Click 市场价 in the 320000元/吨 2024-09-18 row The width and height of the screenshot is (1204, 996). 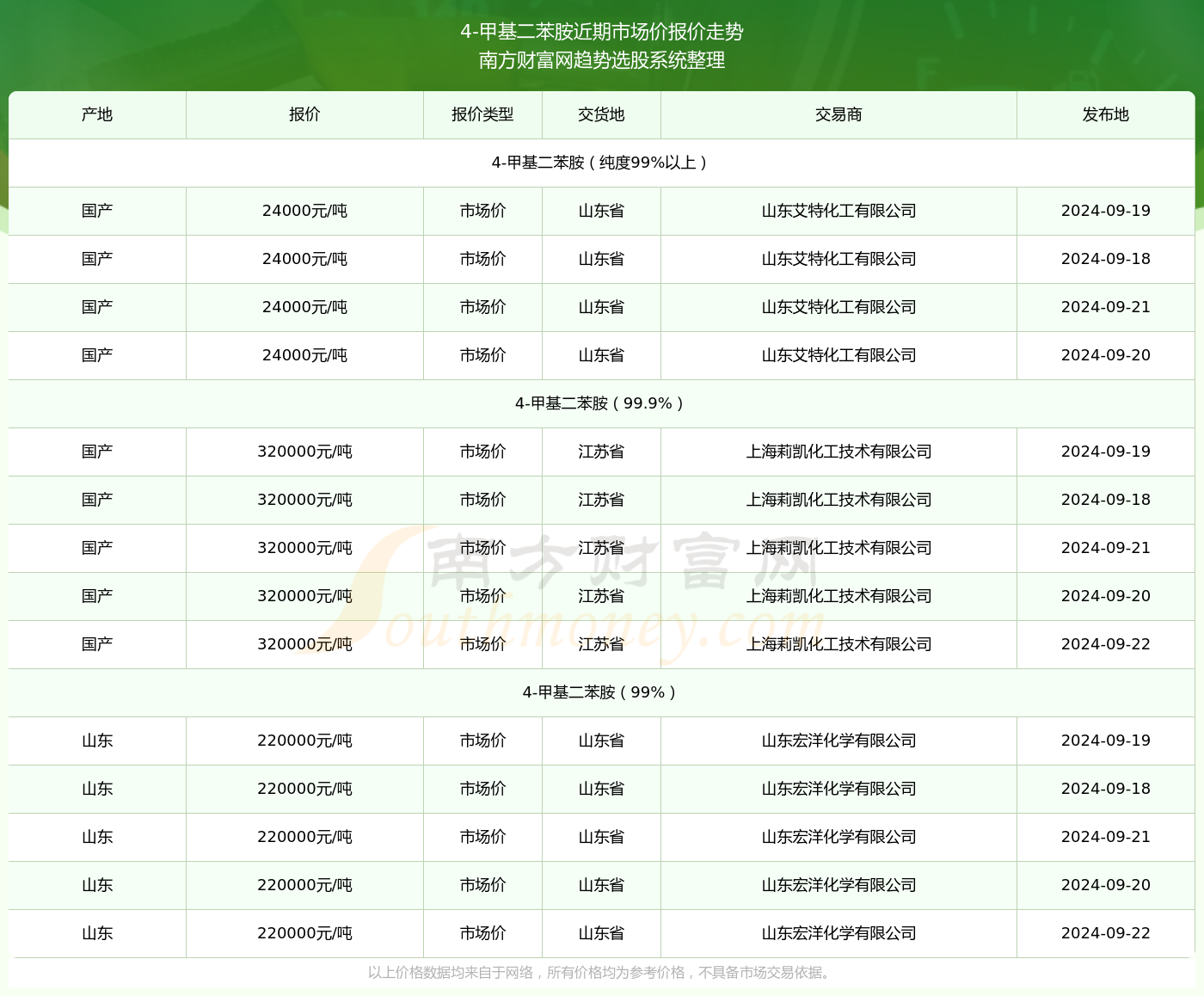482,500
